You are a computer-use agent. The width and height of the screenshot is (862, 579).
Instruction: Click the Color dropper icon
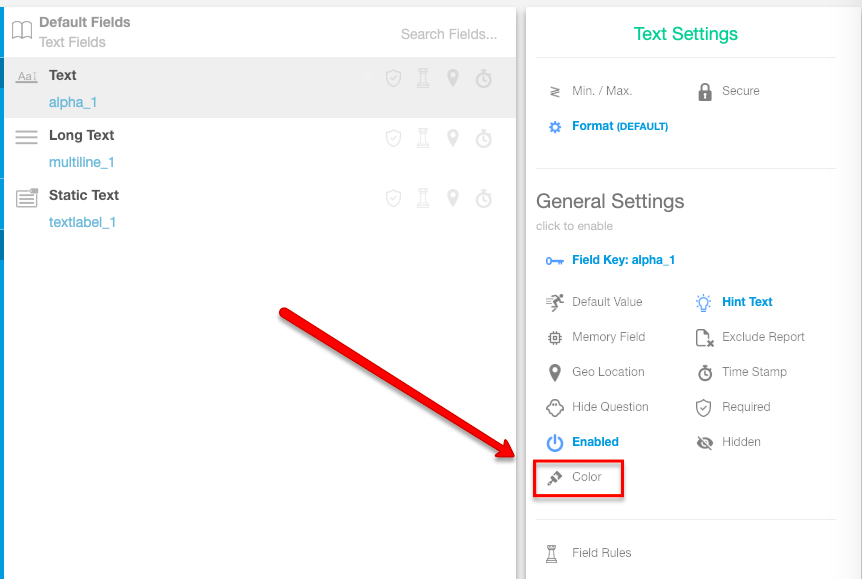click(x=554, y=478)
